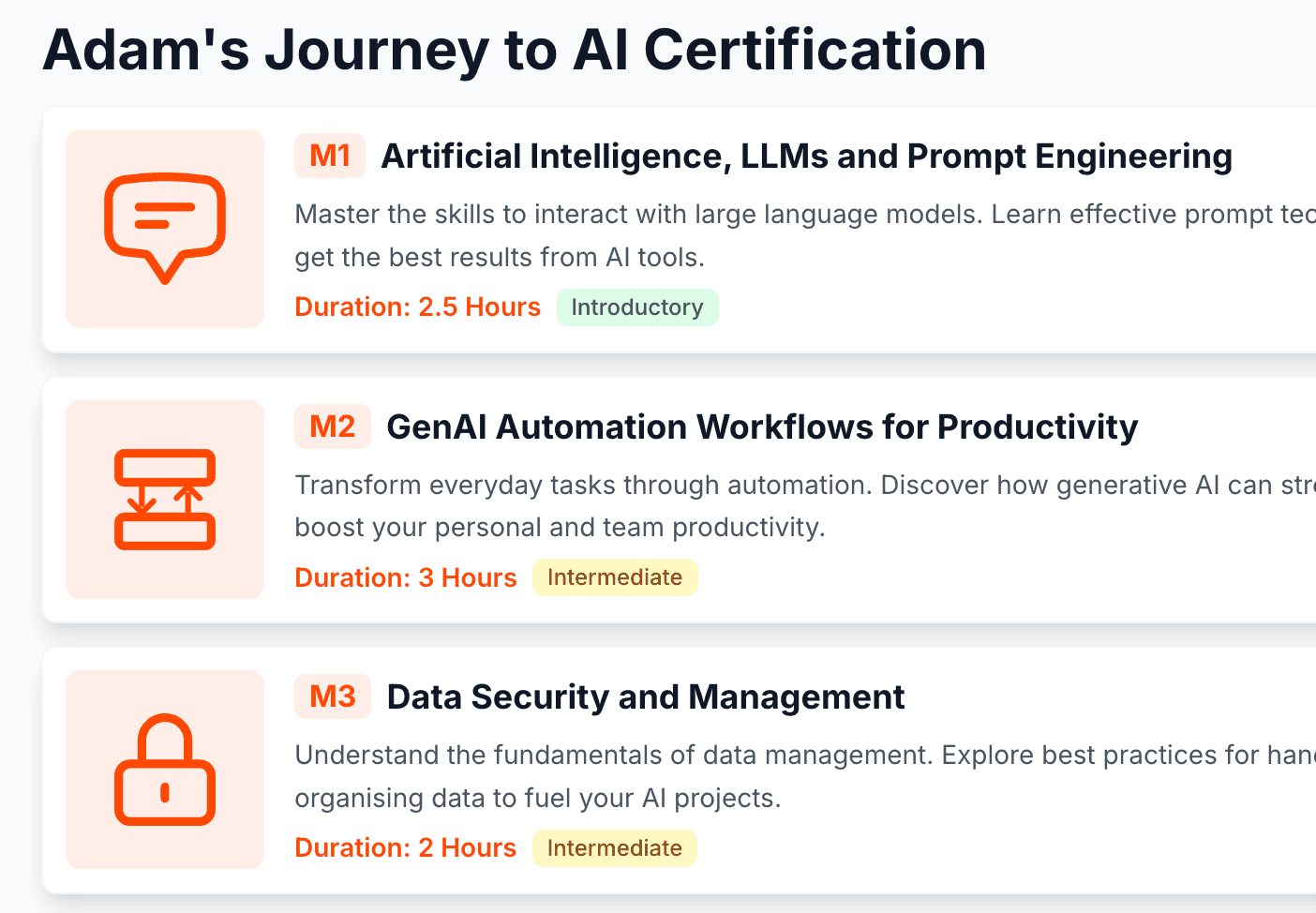
Task: Click the workflow automation arrows icon
Action: [x=165, y=500]
